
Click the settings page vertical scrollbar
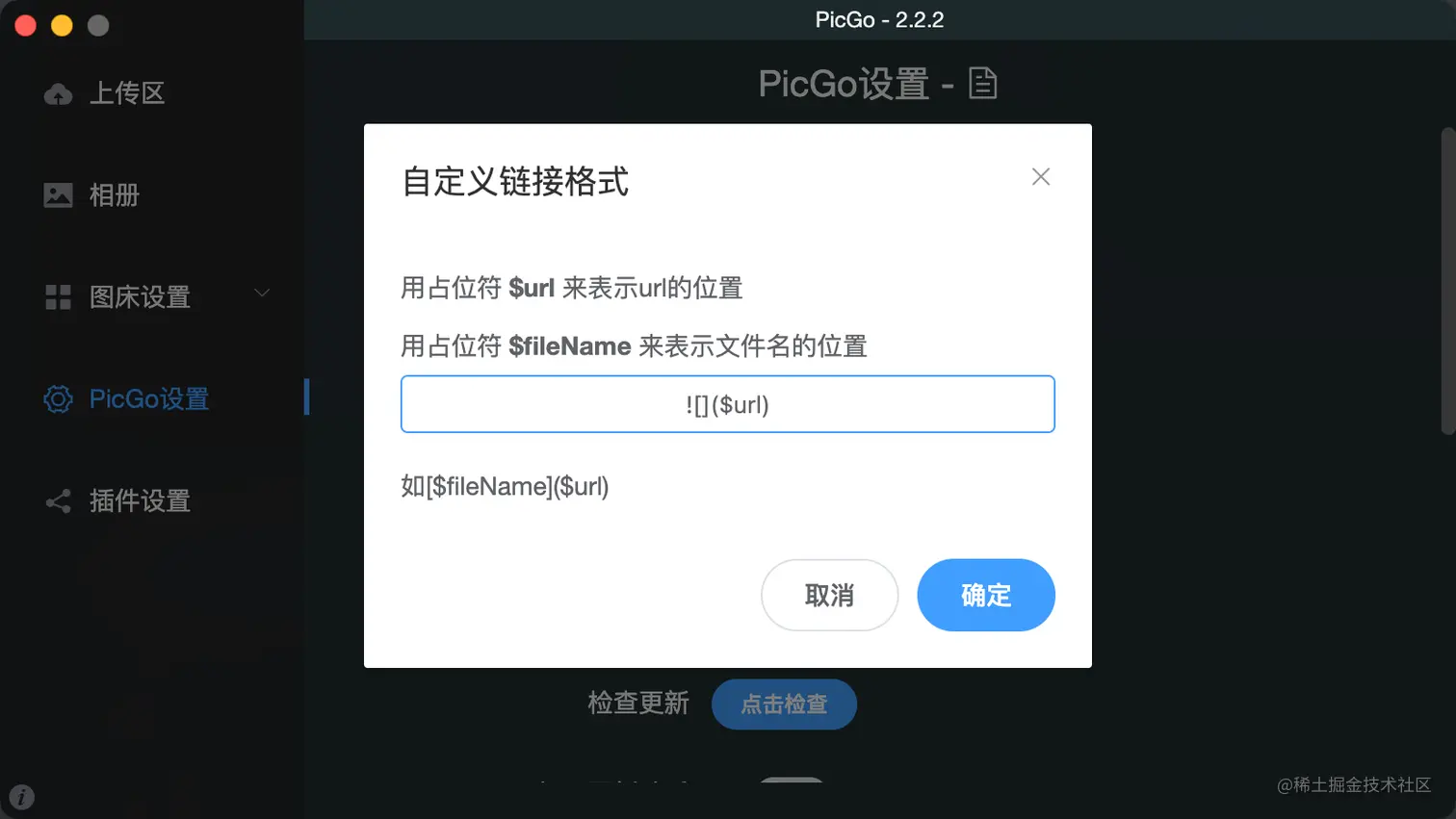(1447, 281)
